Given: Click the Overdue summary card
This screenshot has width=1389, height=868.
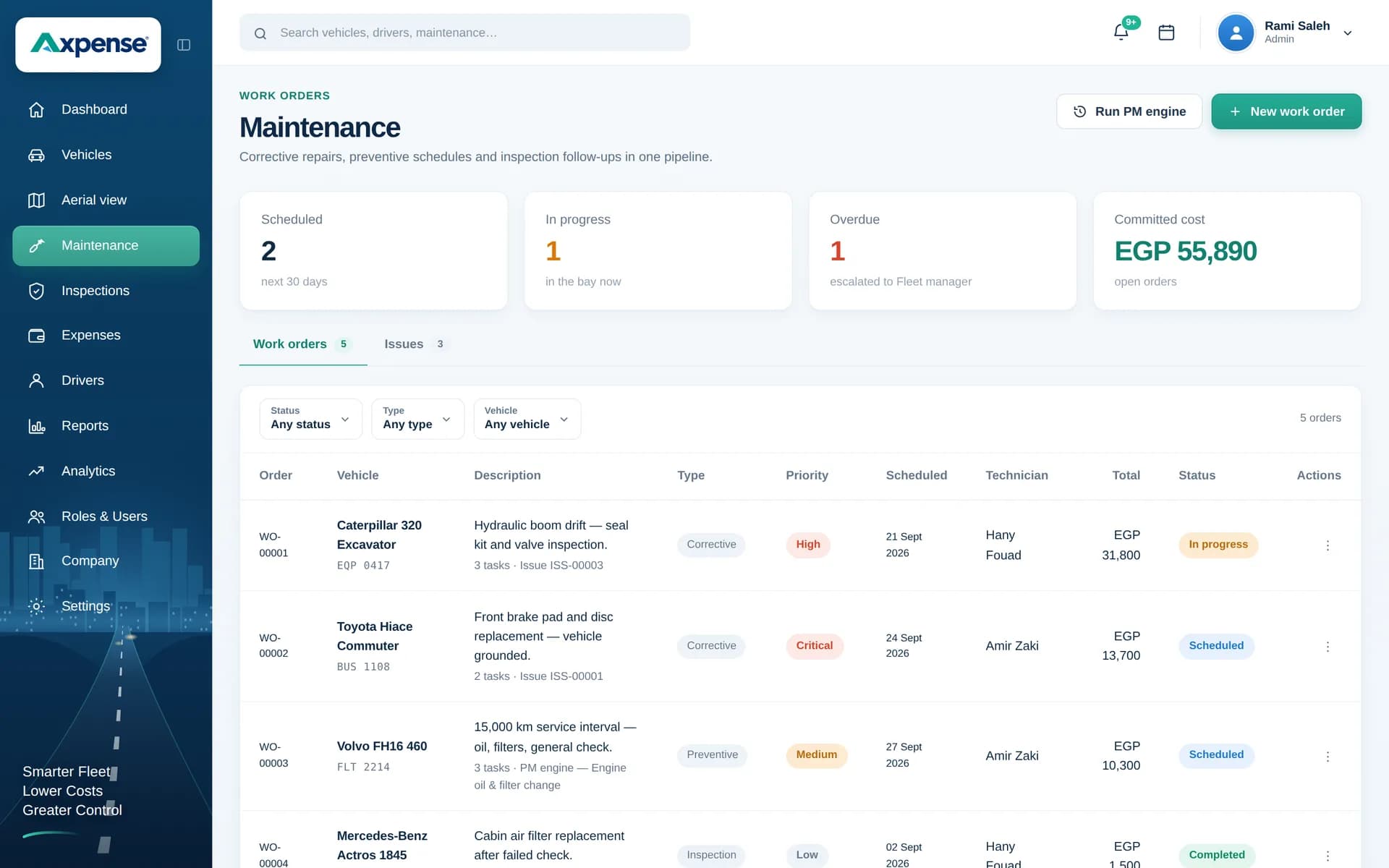Looking at the screenshot, I should click(943, 251).
